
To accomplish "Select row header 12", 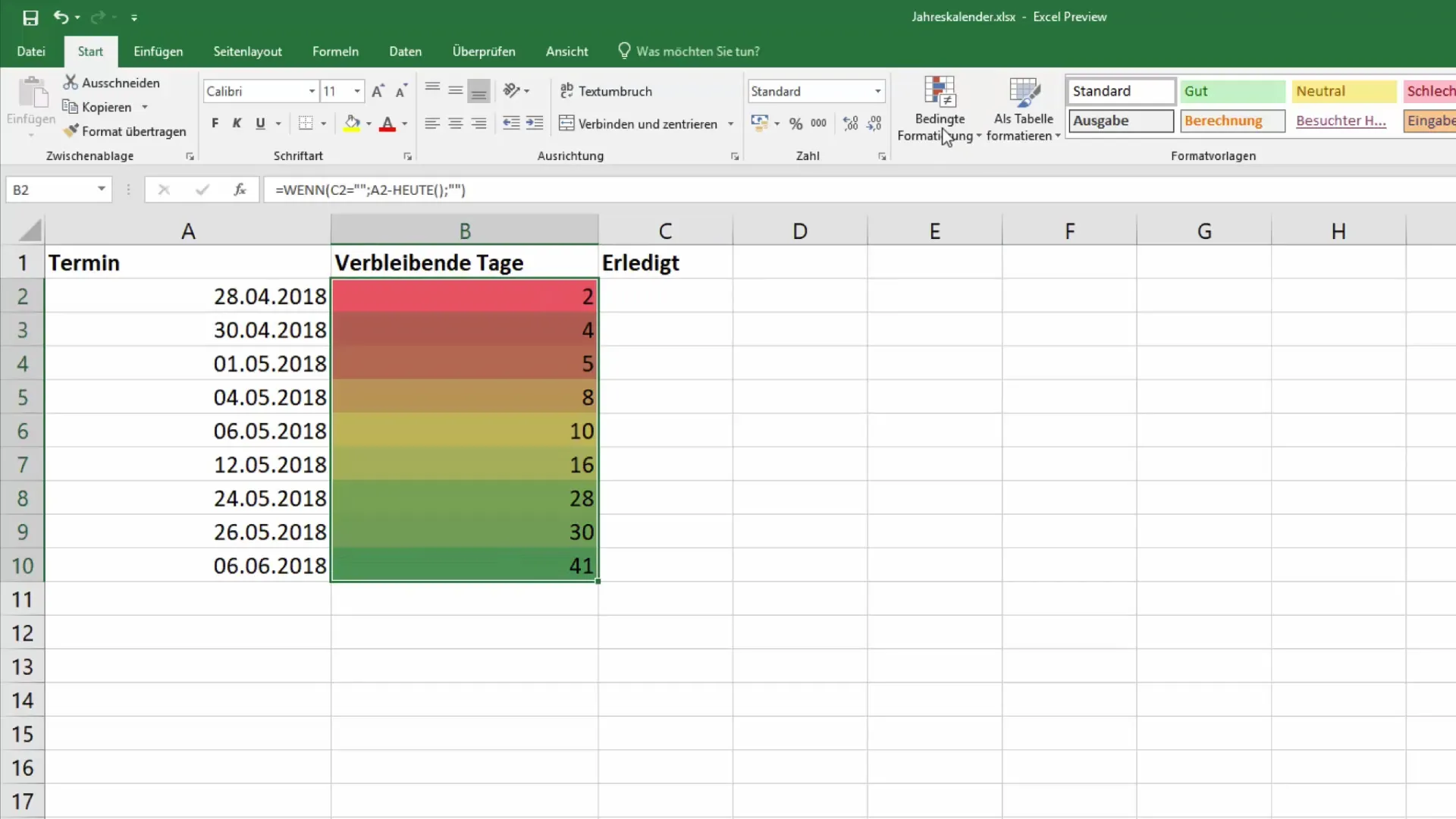I will point(22,633).
